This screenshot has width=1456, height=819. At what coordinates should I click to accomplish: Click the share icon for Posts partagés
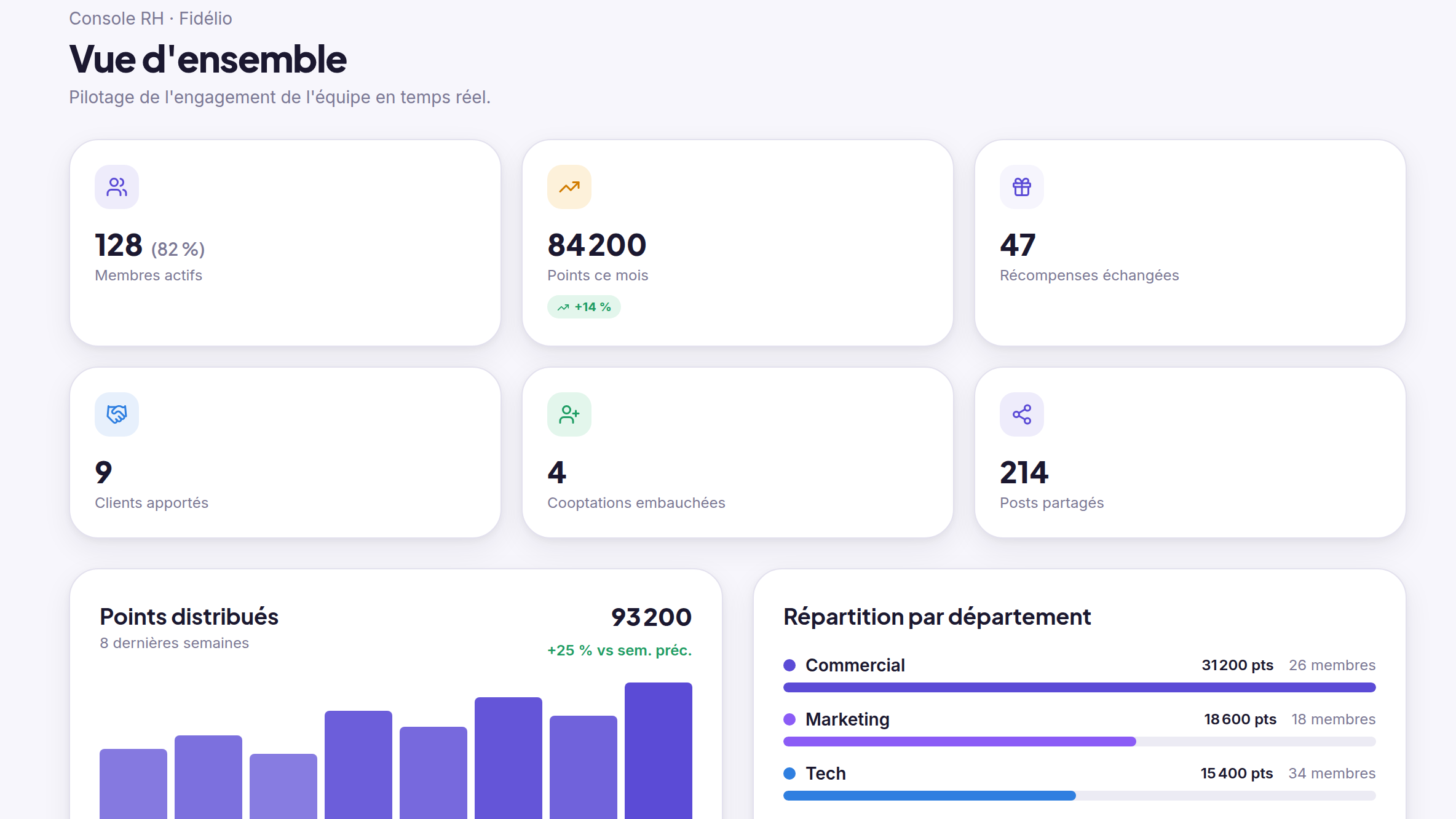[x=1022, y=414]
